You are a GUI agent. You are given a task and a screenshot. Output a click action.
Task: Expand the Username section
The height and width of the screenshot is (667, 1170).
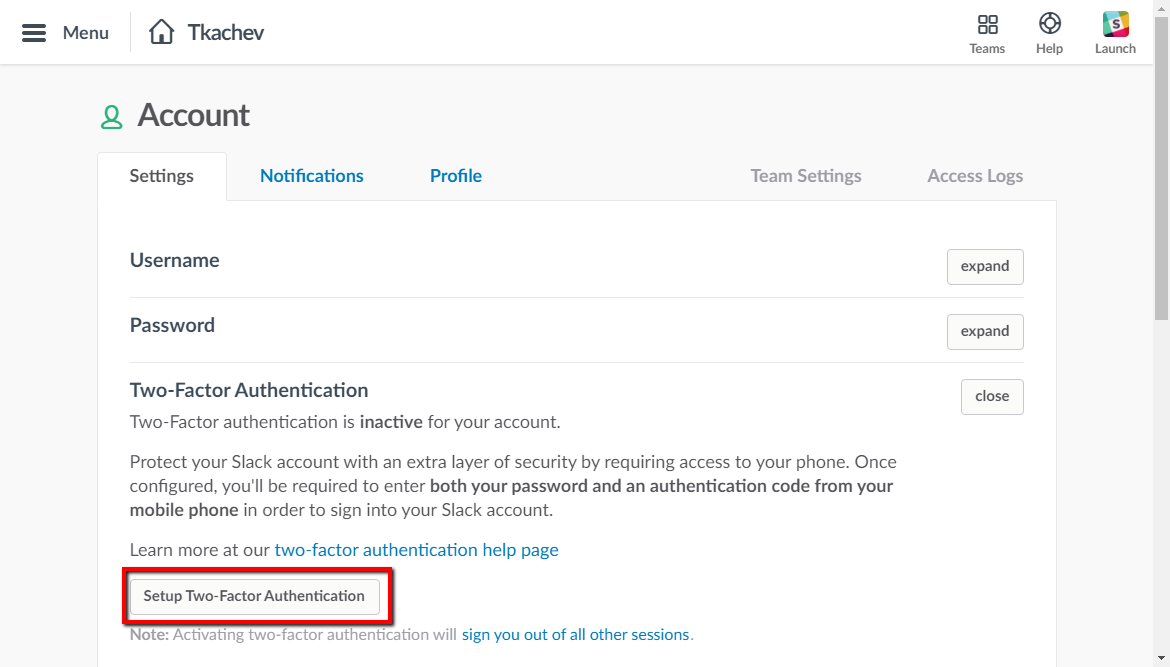tap(985, 267)
